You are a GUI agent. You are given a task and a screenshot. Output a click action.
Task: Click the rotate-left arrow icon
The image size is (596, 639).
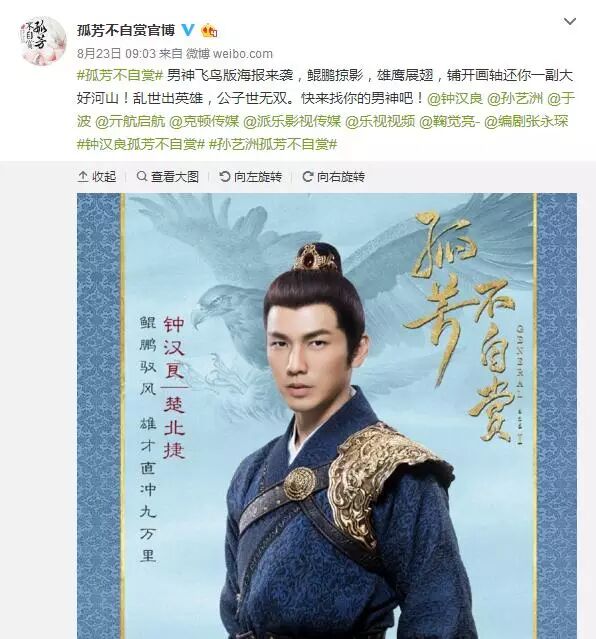tap(225, 176)
